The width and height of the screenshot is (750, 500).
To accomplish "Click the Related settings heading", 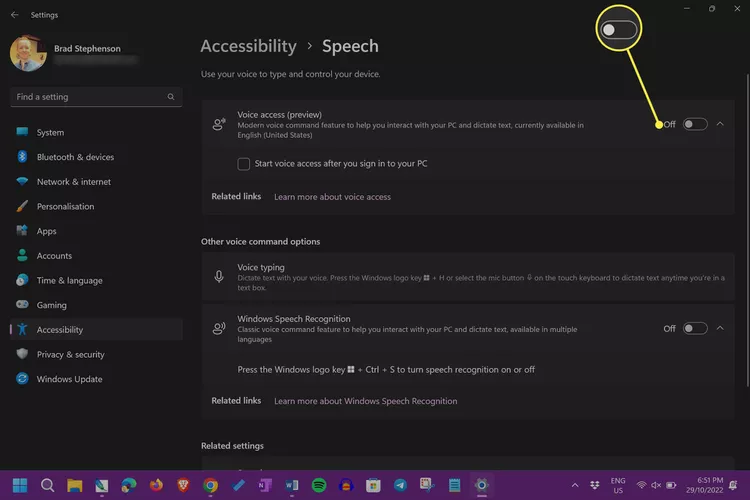I will (232, 445).
